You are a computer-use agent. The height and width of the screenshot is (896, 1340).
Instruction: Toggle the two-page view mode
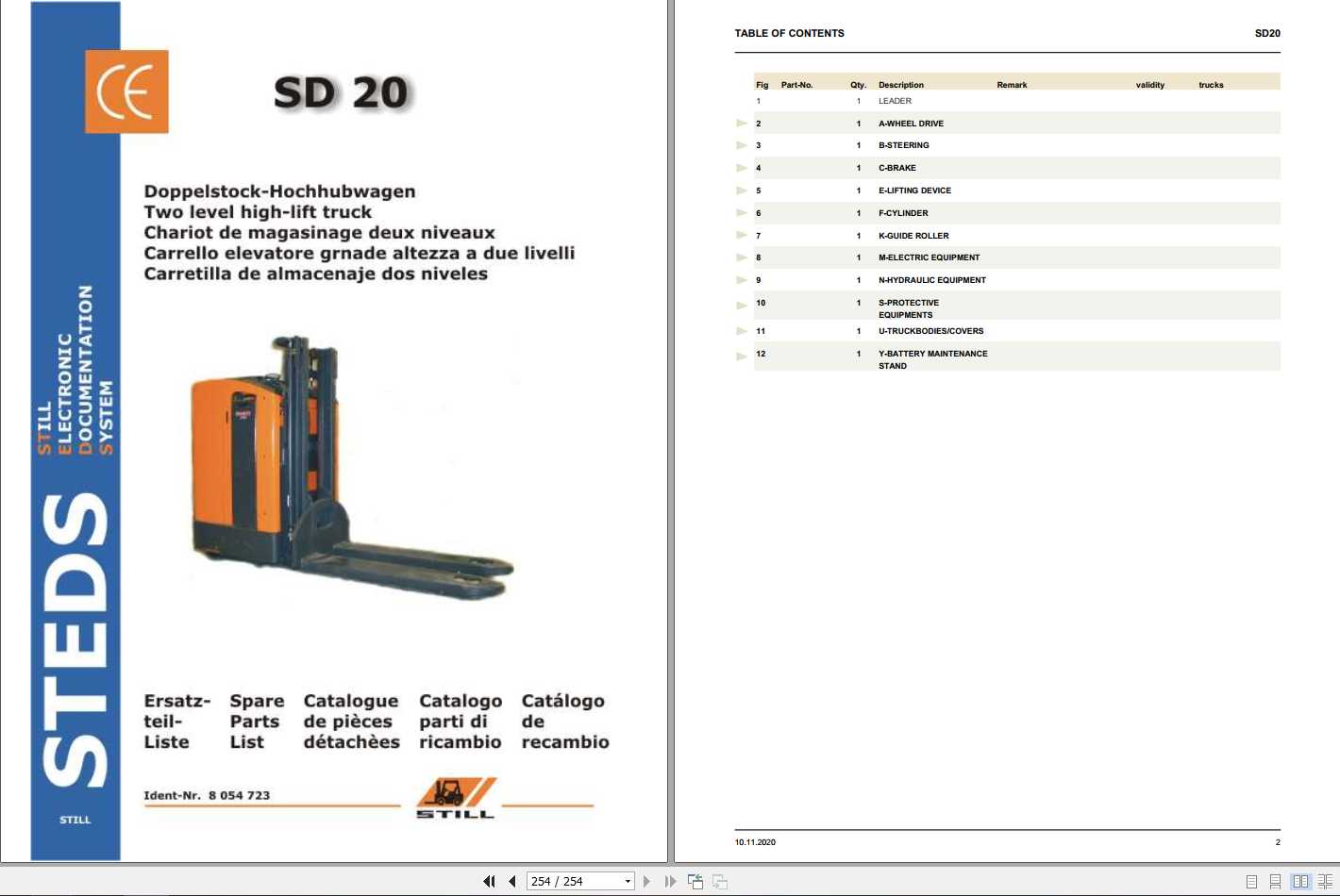1300,881
